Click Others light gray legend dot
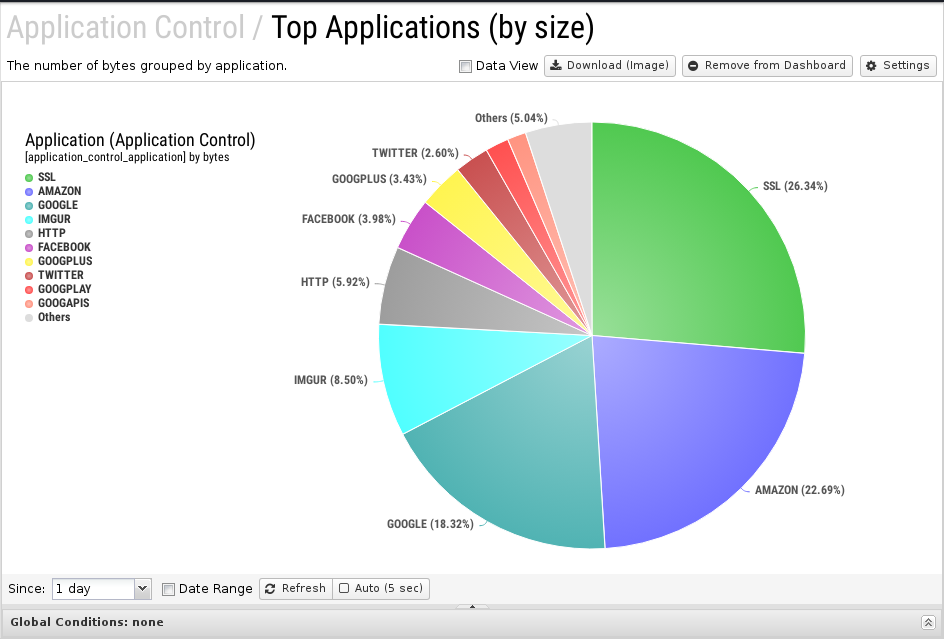 click(29, 317)
